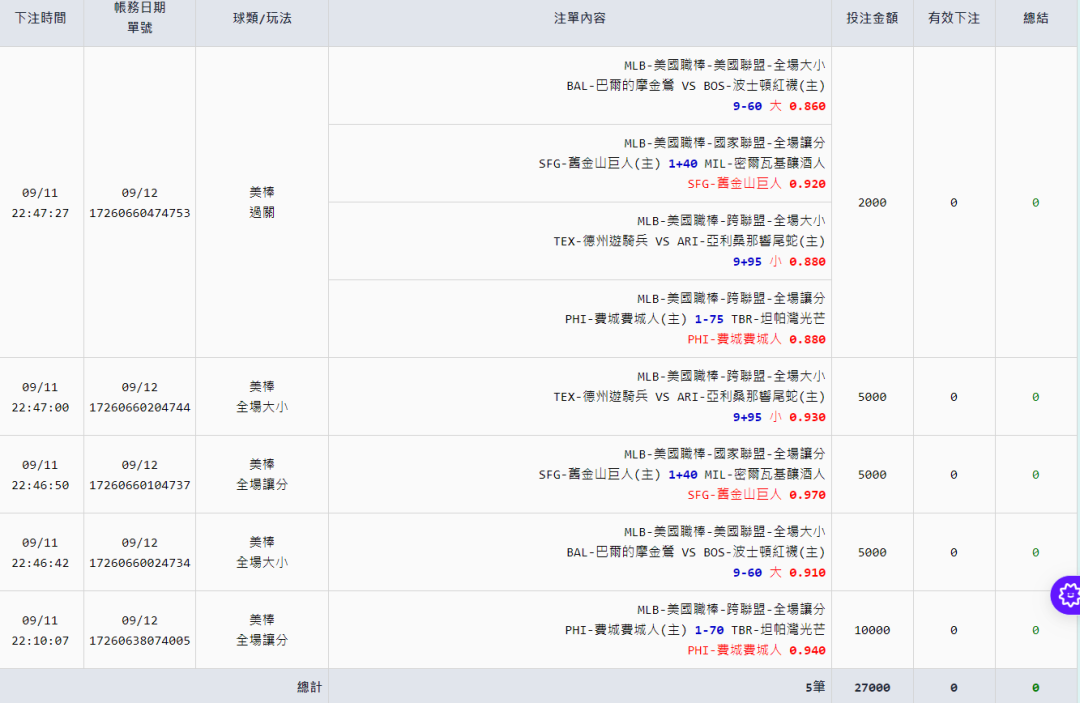The height and width of the screenshot is (703, 1080).
Task: Click the 總結 column header
Action: [1036, 19]
